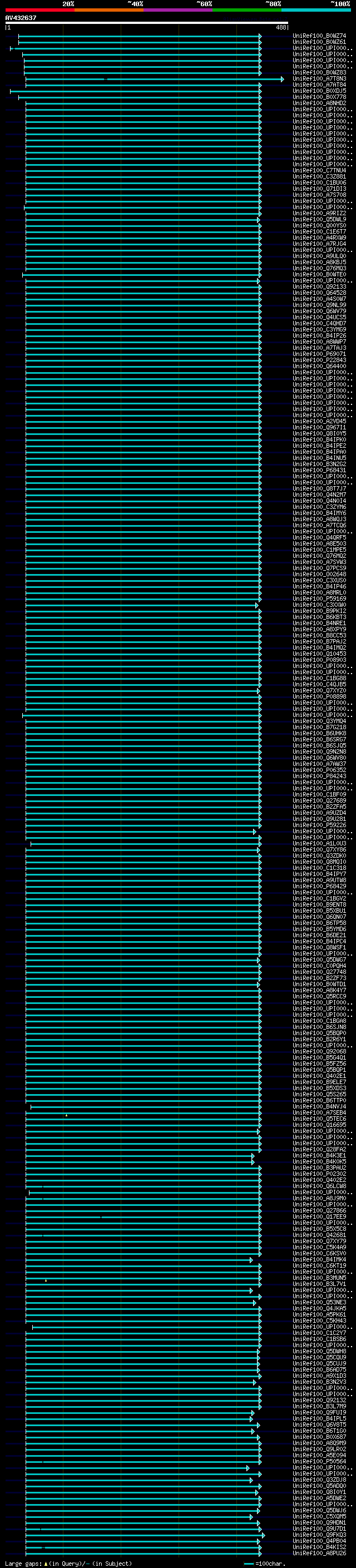Click hit label UniRef100_Q967I1

pos(319,427)
